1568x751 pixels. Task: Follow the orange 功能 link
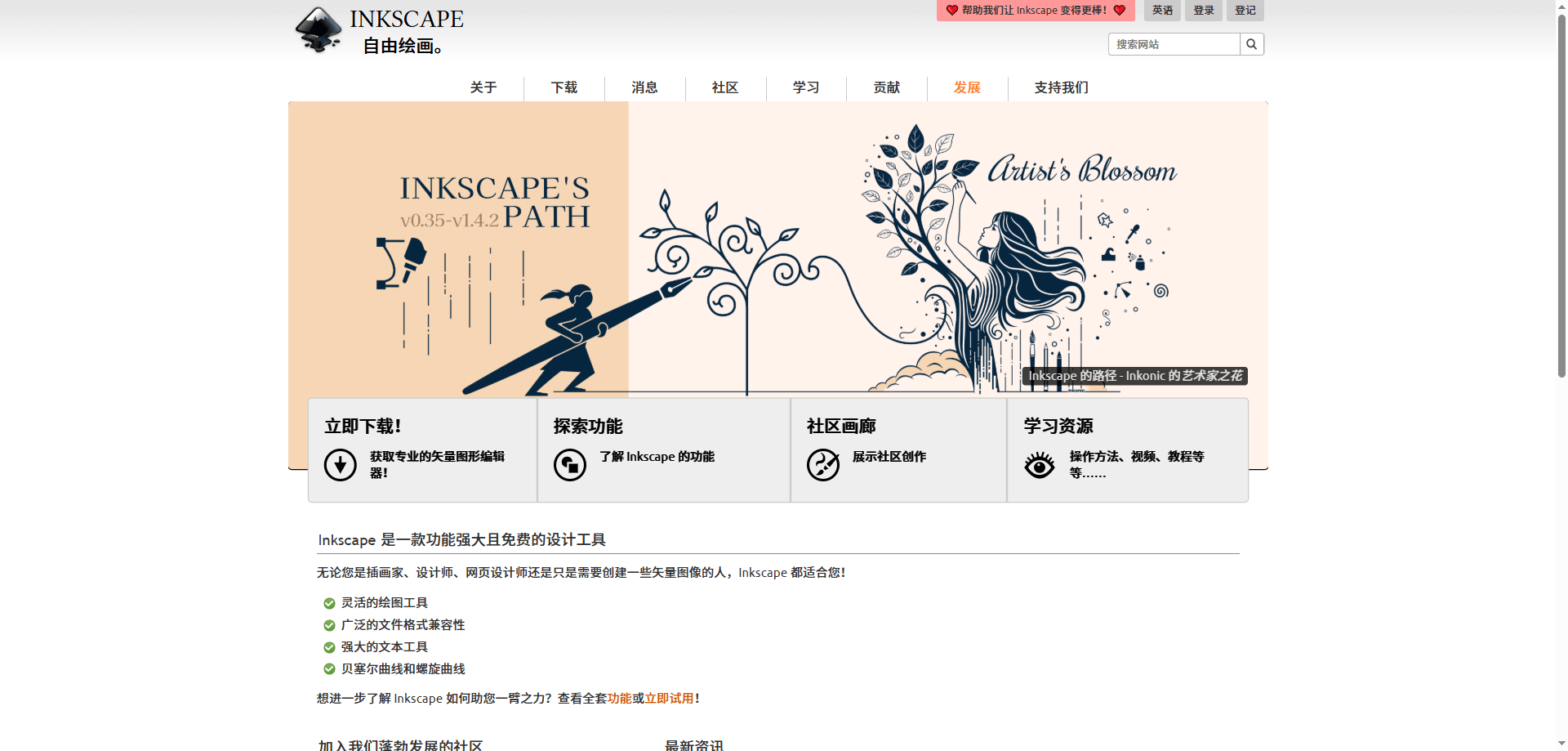tap(619, 699)
